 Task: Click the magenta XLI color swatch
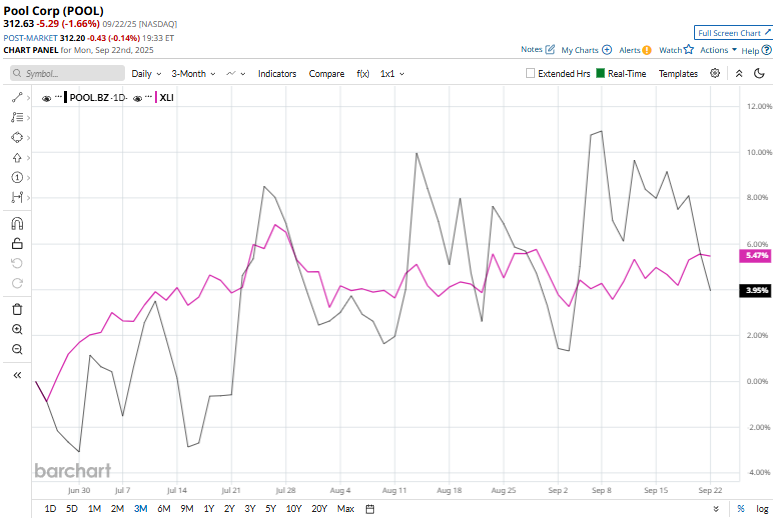tap(156, 98)
